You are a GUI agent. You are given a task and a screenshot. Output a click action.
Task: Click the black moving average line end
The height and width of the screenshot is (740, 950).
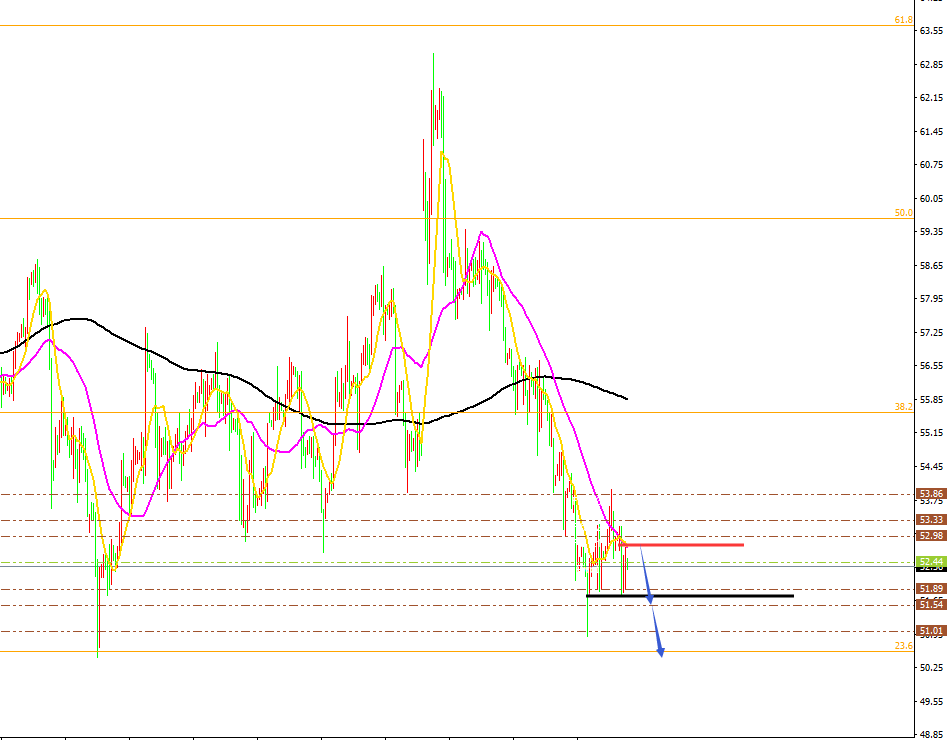(626, 399)
